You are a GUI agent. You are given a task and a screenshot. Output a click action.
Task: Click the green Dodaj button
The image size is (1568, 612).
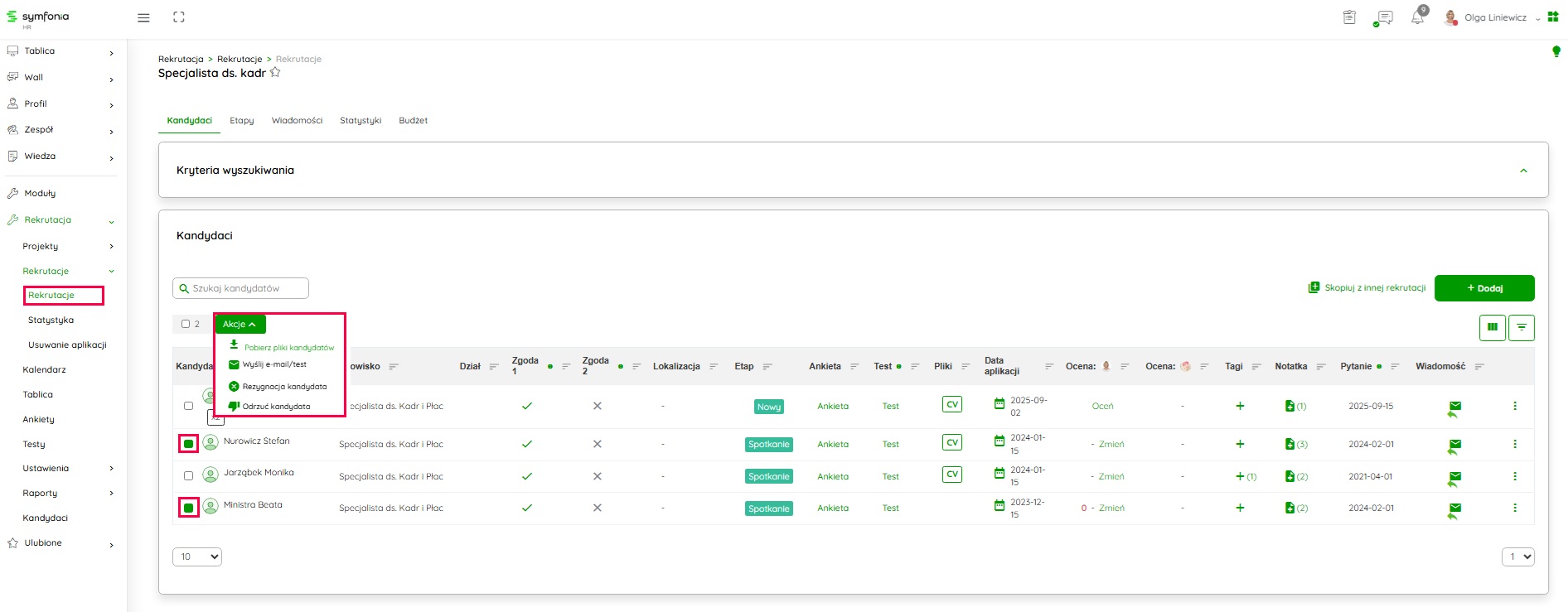coord(1483,288)
